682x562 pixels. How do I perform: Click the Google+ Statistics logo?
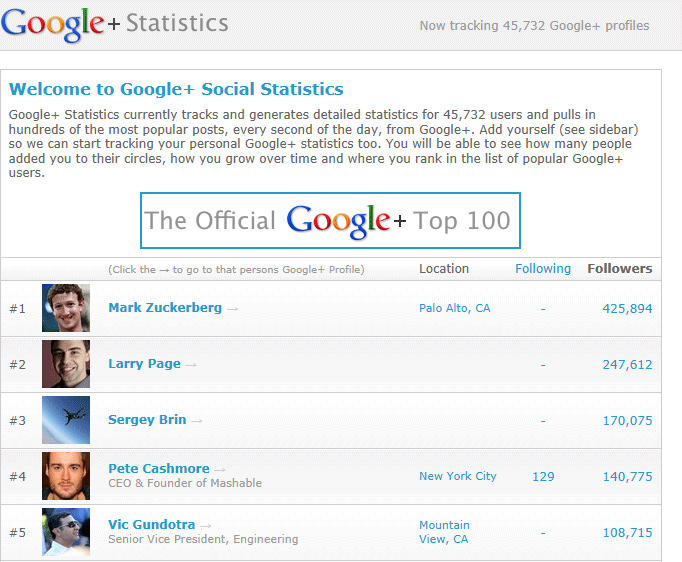115,24
